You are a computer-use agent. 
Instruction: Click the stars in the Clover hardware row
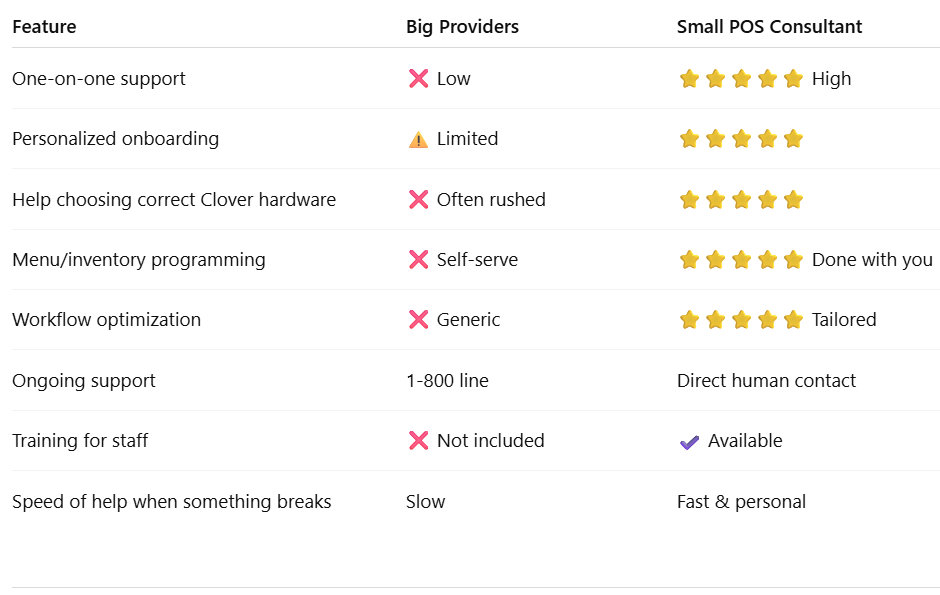coord(741,200)
